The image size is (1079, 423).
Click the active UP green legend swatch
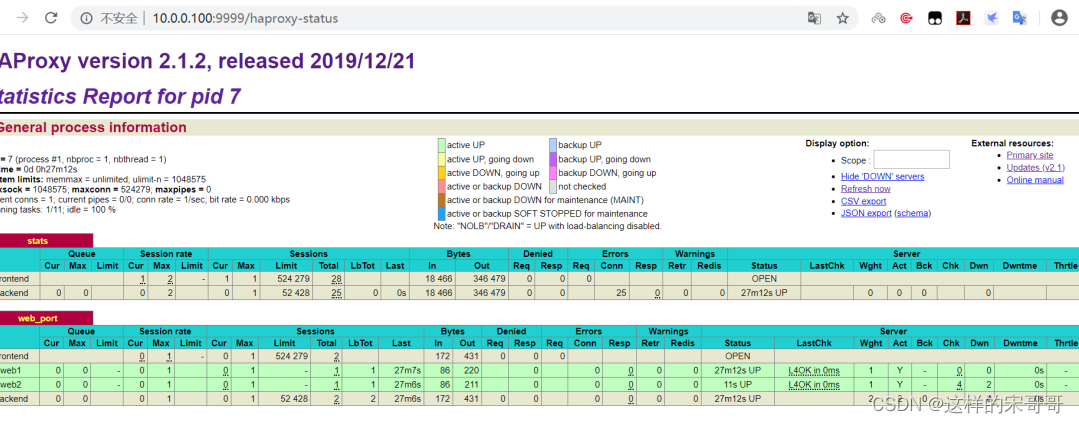[441, 145]
